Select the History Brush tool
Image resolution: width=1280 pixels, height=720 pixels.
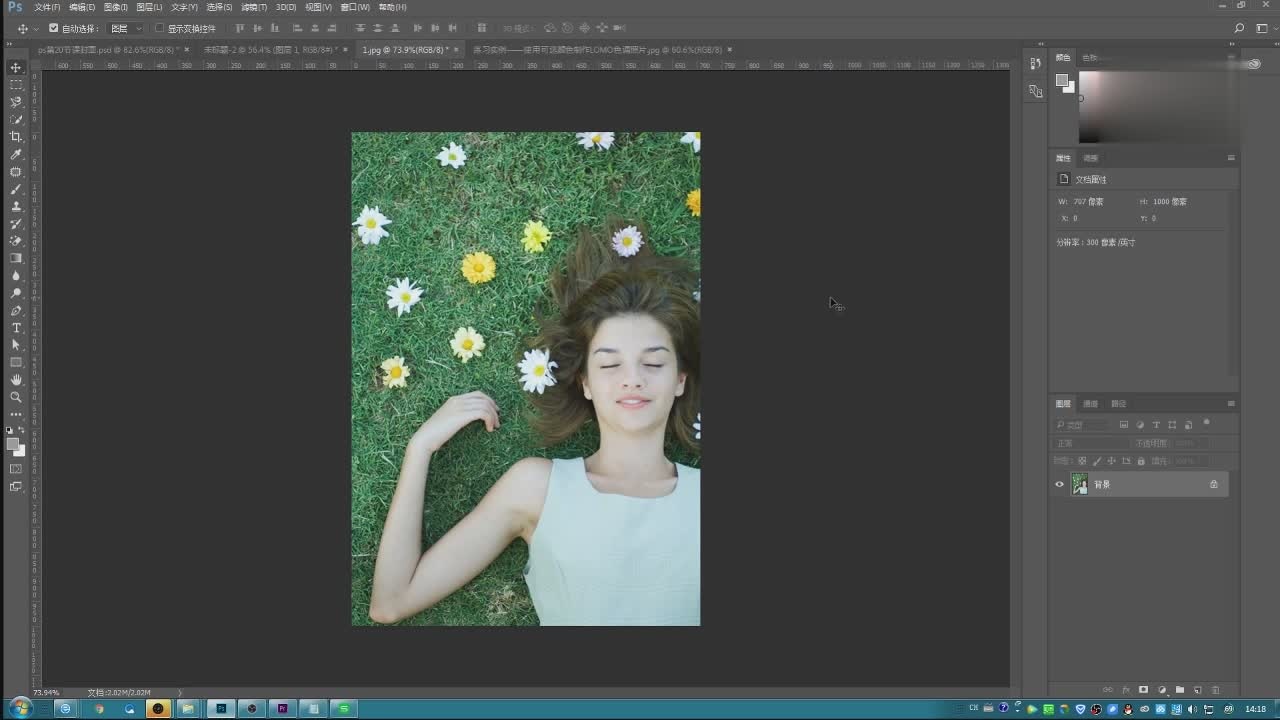pyautogui.click(x=16, y=224)
